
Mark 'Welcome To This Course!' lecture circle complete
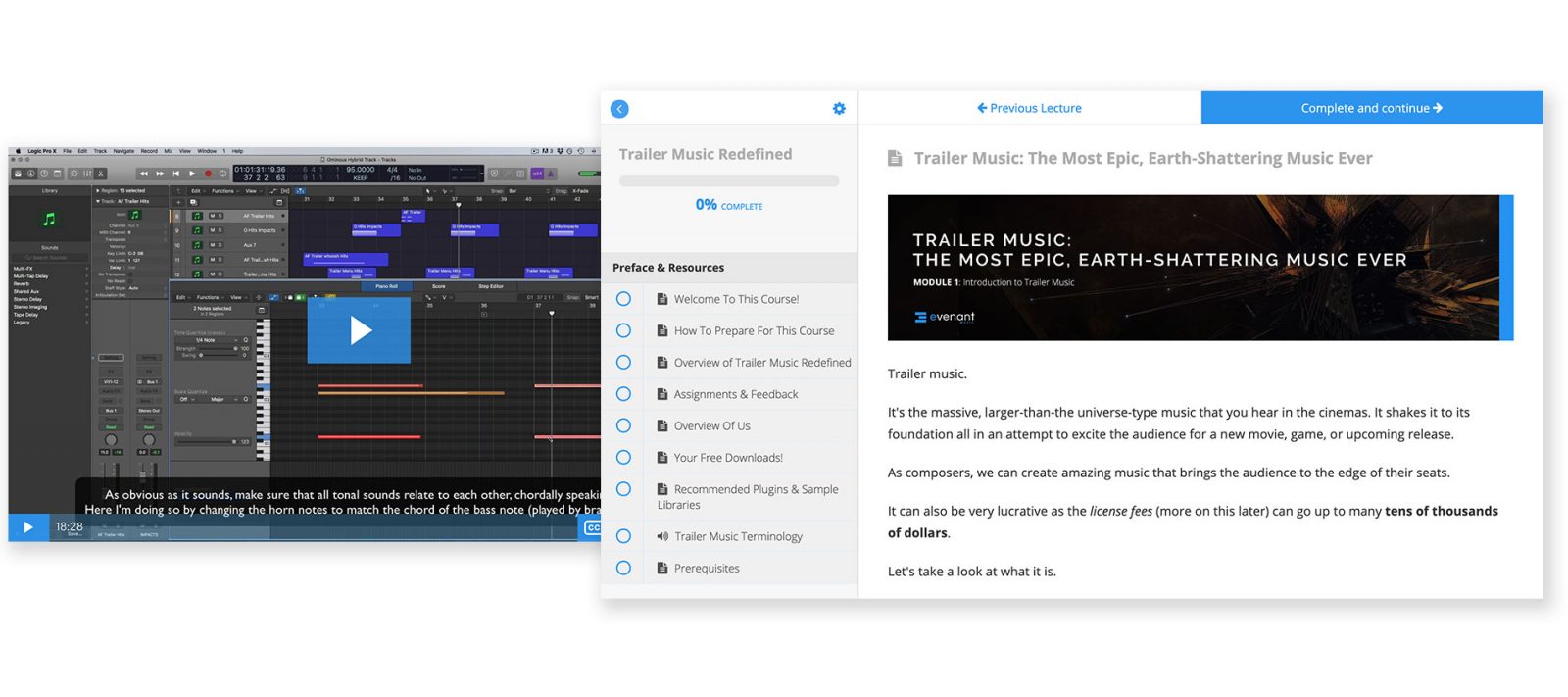(623, 299)
